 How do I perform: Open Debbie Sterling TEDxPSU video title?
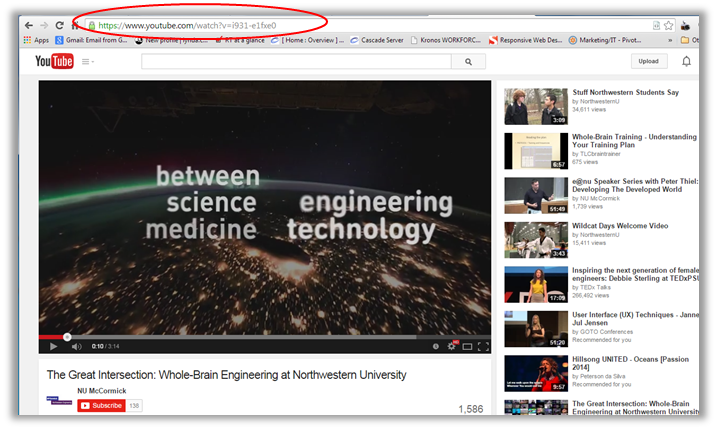pos(635,274)
